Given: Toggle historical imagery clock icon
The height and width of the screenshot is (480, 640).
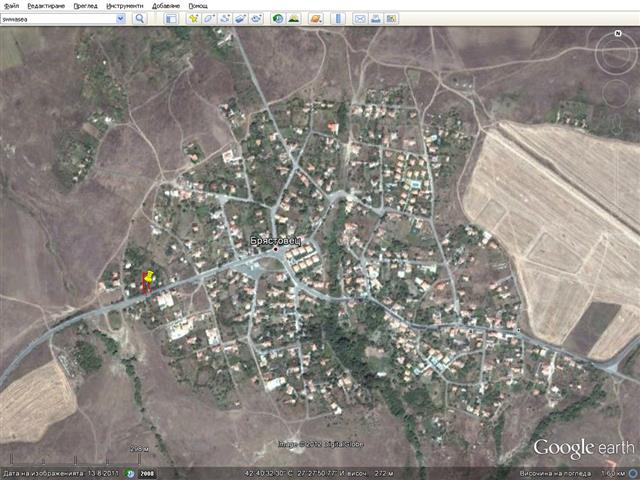Looking at the screenshot, I should 278,18.
